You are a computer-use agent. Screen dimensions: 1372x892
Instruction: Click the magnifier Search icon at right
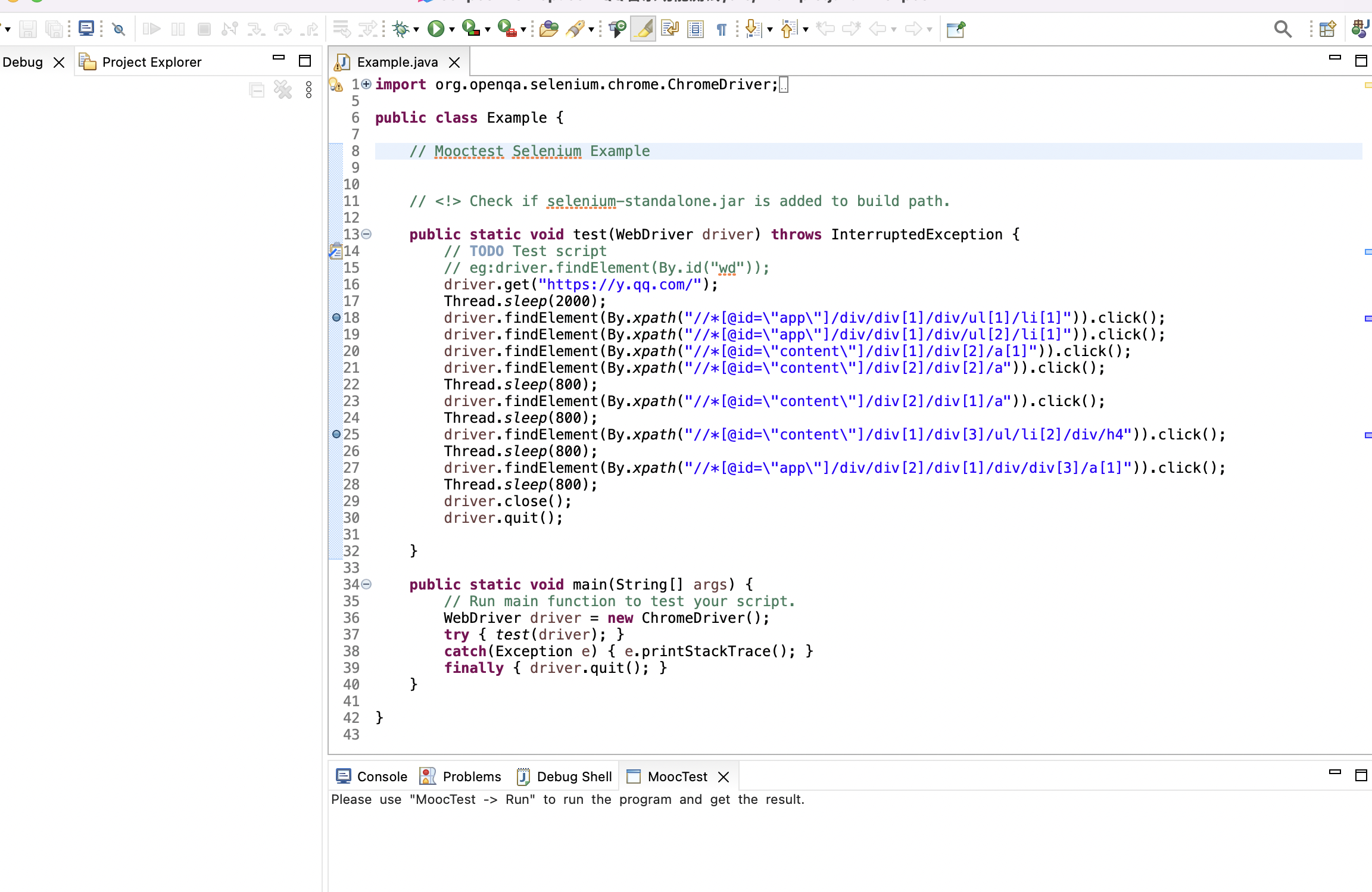pos(1283,29)
